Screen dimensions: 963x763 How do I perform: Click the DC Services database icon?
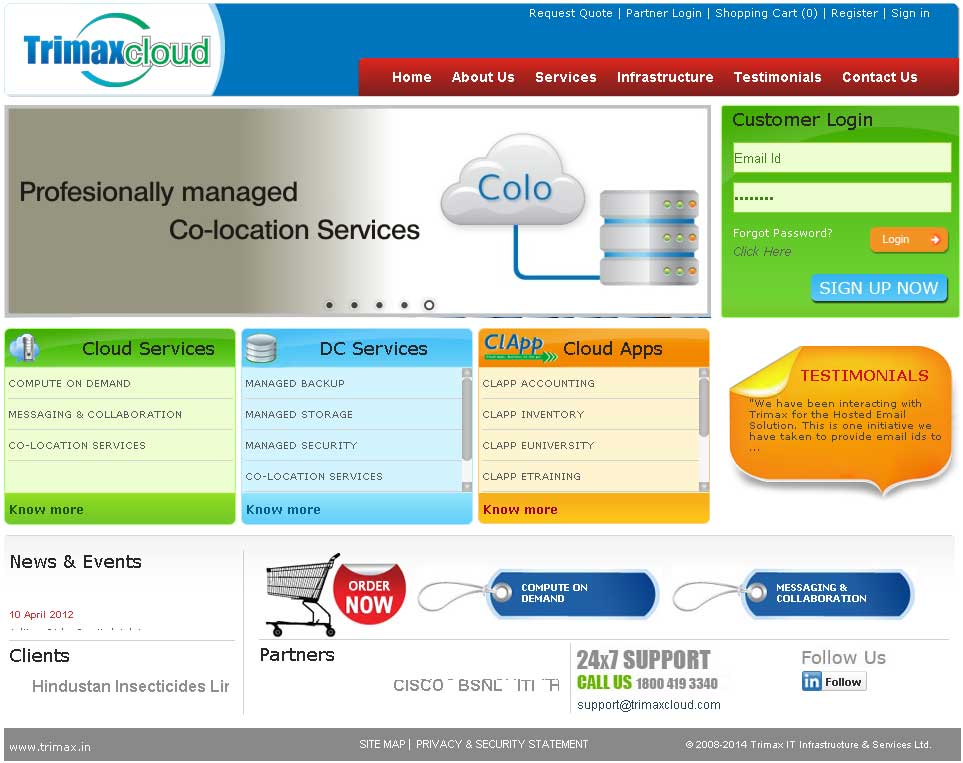tap(260, 348)
